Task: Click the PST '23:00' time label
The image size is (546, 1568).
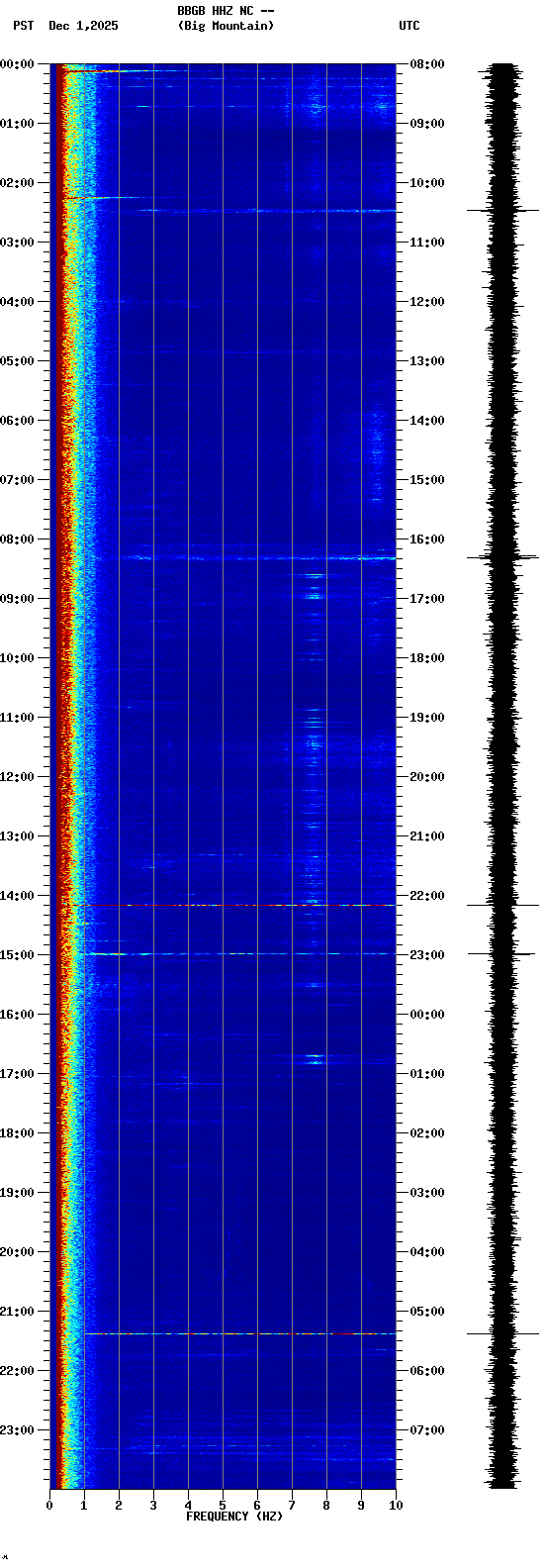Action: pos(17,1430)
